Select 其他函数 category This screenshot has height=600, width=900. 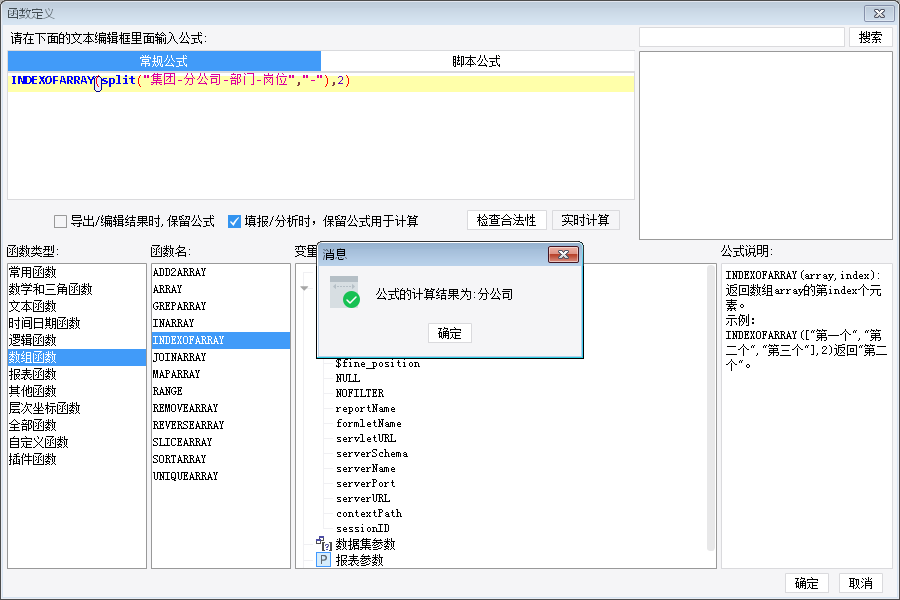click(x=76, y=391)
